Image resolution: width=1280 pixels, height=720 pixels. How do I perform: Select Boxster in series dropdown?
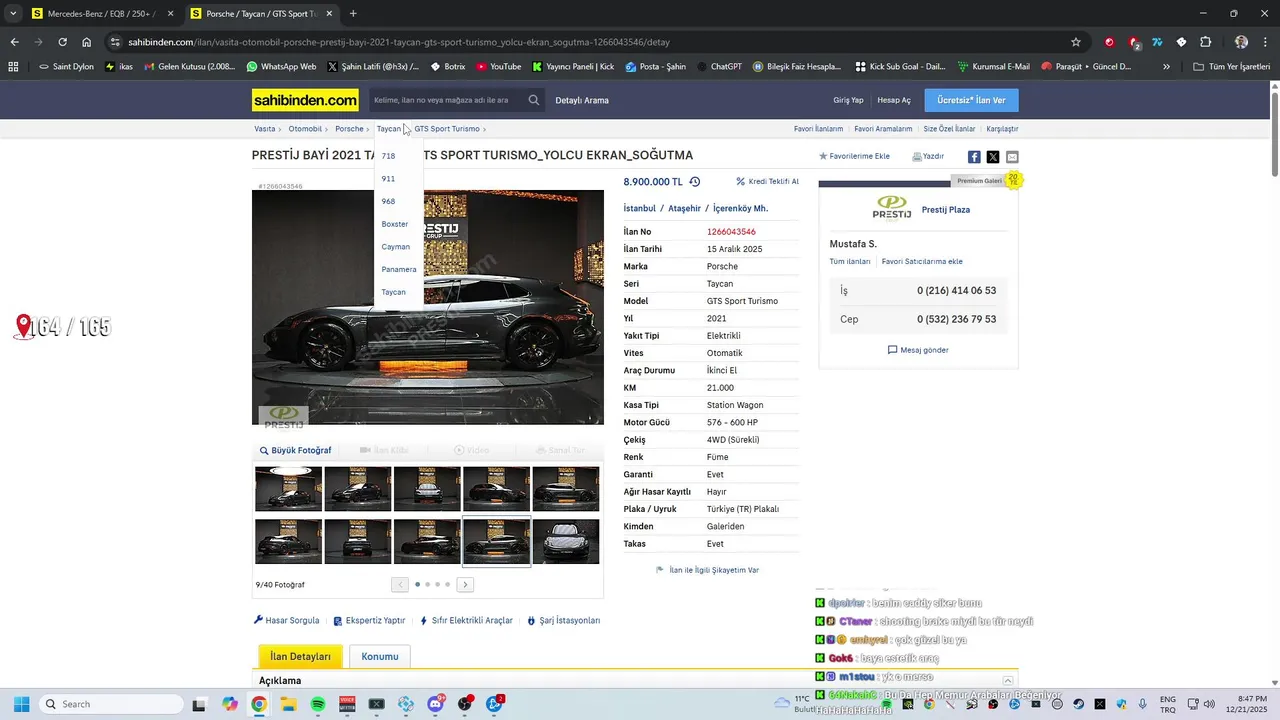(395, 224)
